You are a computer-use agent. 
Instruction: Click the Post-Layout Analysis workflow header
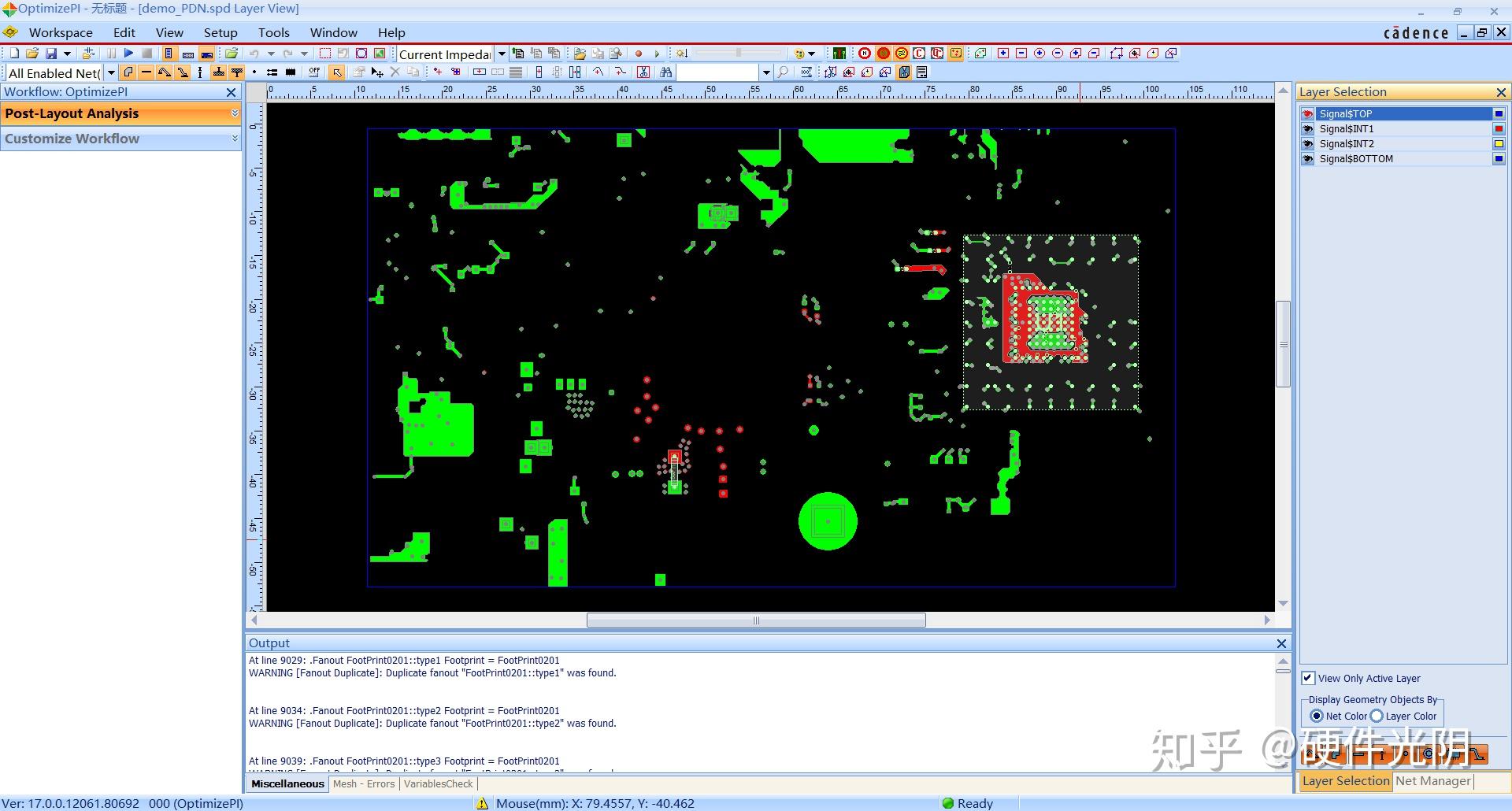click(121, 114)
